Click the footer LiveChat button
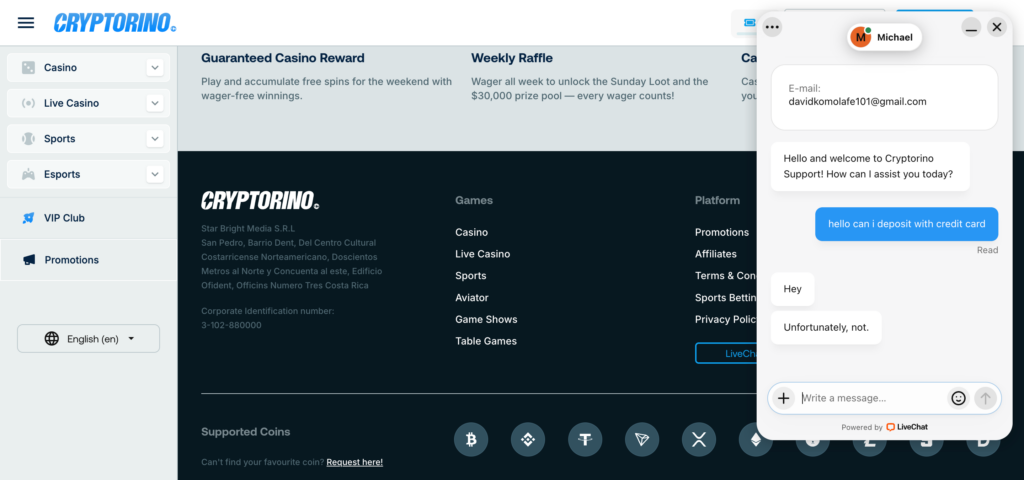This screenshot has width=1024, height=480. point(726,353)
